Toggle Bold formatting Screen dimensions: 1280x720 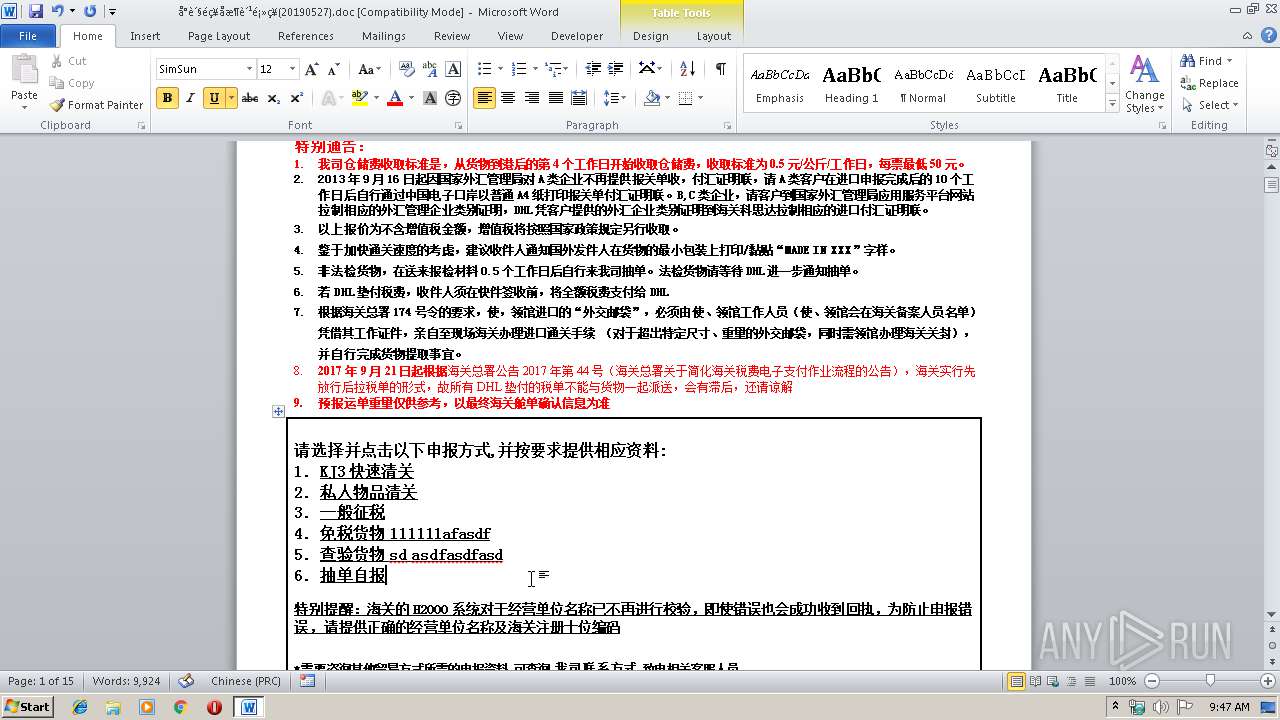pyautogui.click(x=167, y=98)
